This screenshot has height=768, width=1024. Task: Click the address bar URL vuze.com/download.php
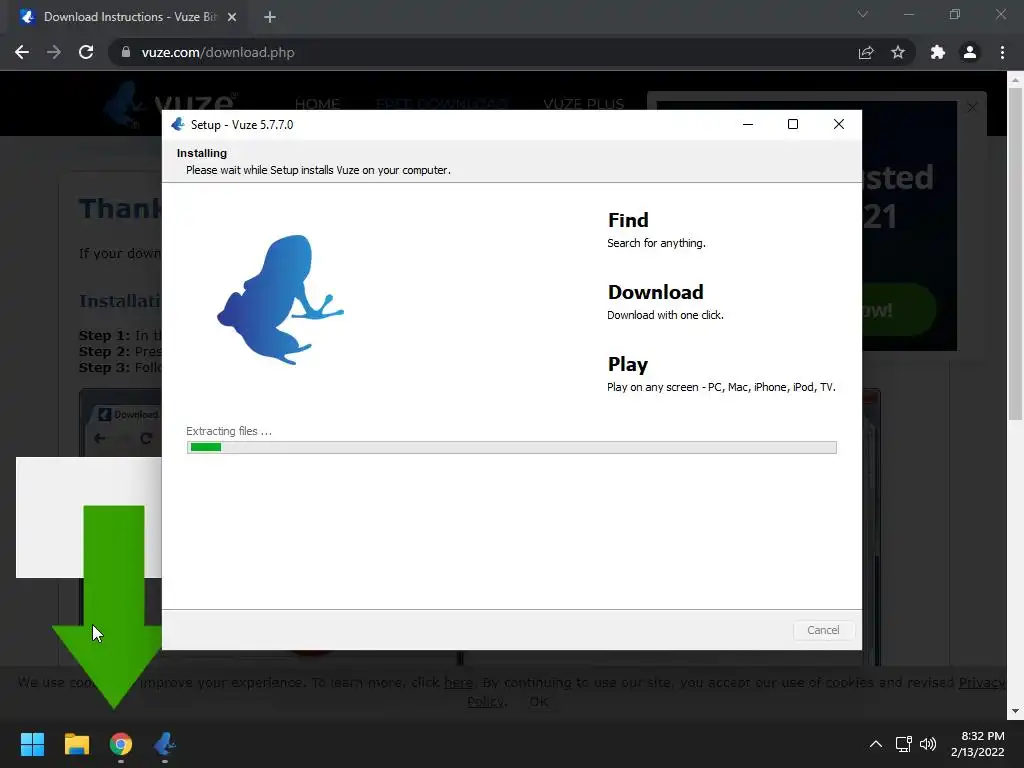(x=218, y=52)
